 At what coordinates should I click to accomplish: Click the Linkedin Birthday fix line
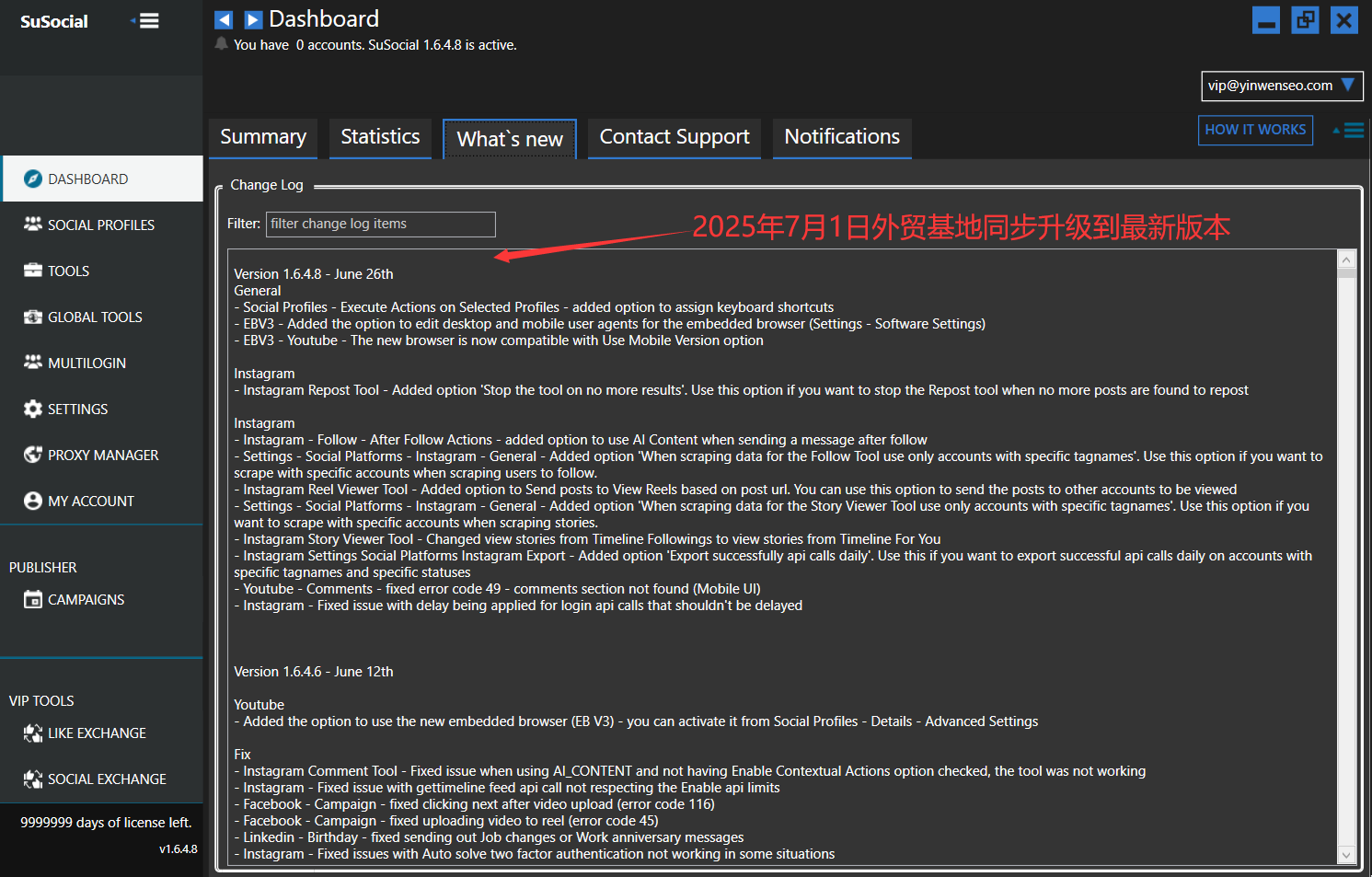489,837
